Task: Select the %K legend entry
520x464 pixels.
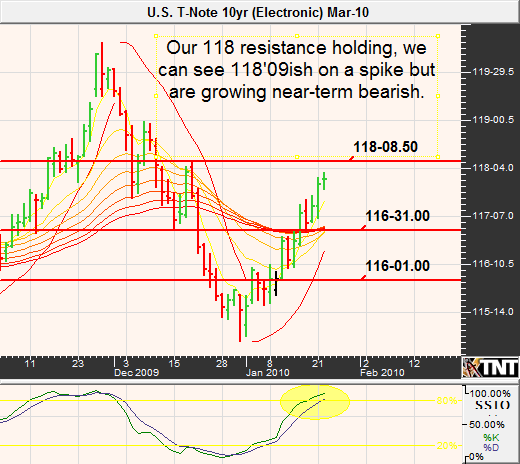Action: click(491, 437)
